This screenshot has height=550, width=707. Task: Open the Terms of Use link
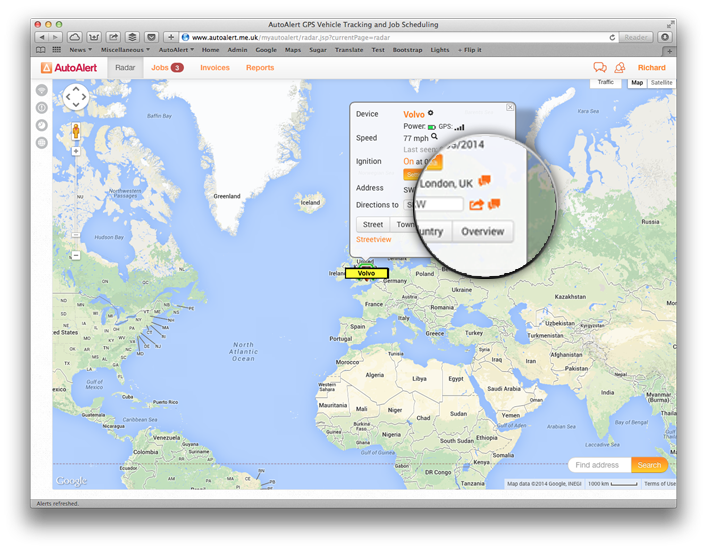(660, 484)
